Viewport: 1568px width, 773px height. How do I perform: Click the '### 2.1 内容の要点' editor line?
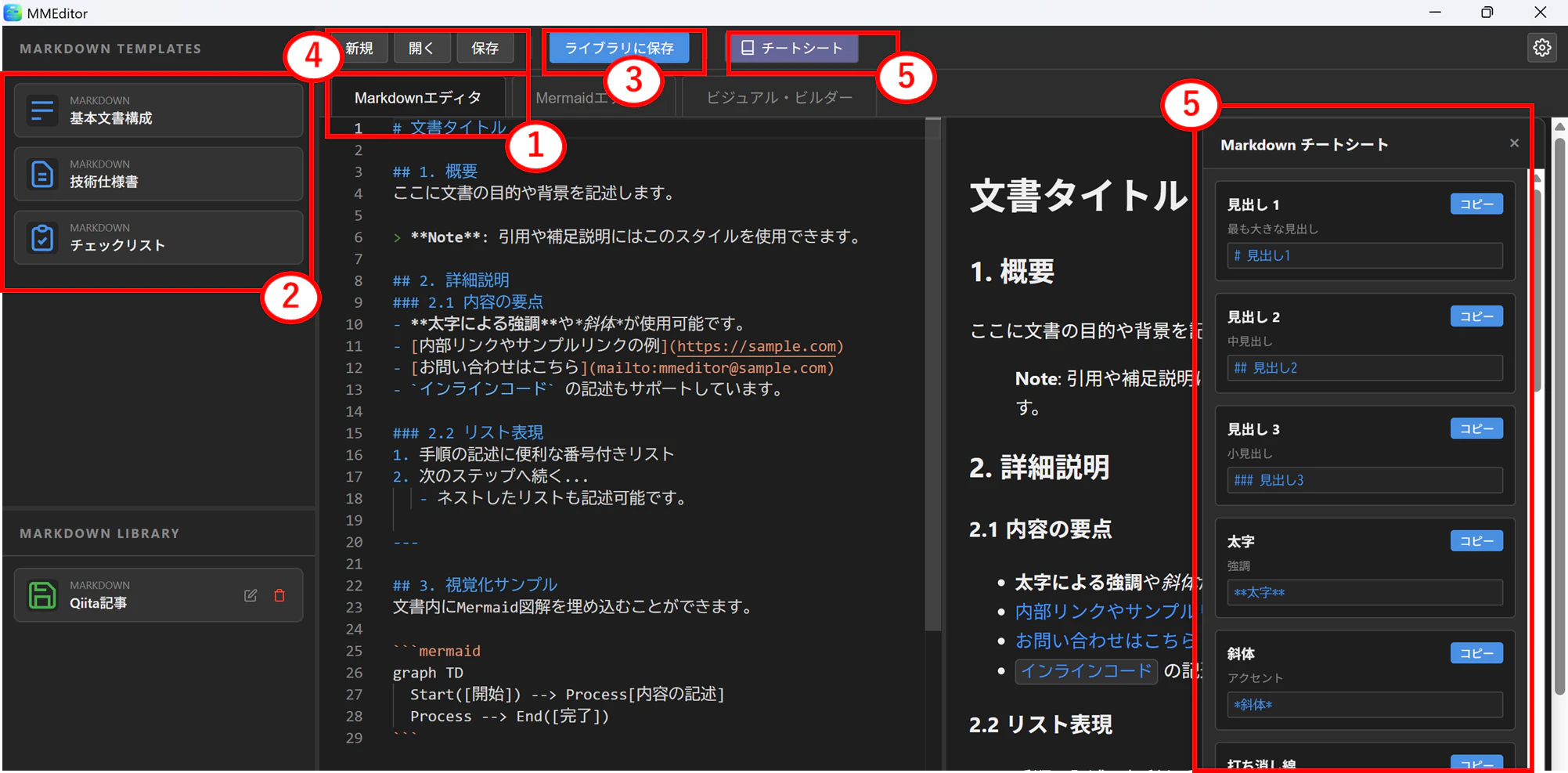467,302
